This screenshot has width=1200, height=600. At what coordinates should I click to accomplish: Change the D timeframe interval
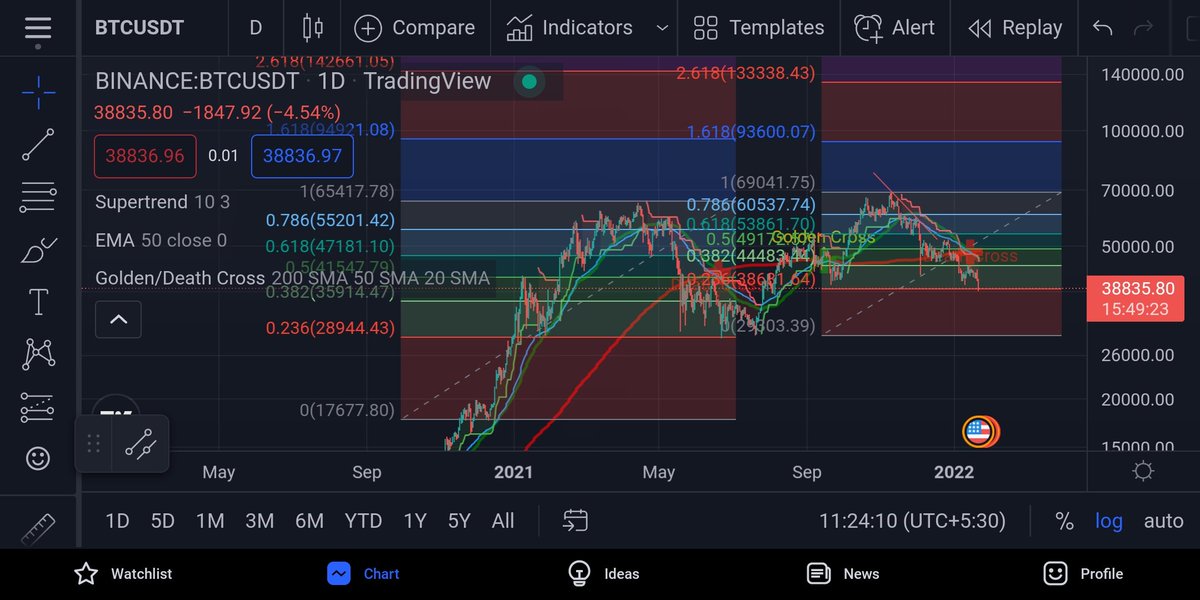point(256,28)
